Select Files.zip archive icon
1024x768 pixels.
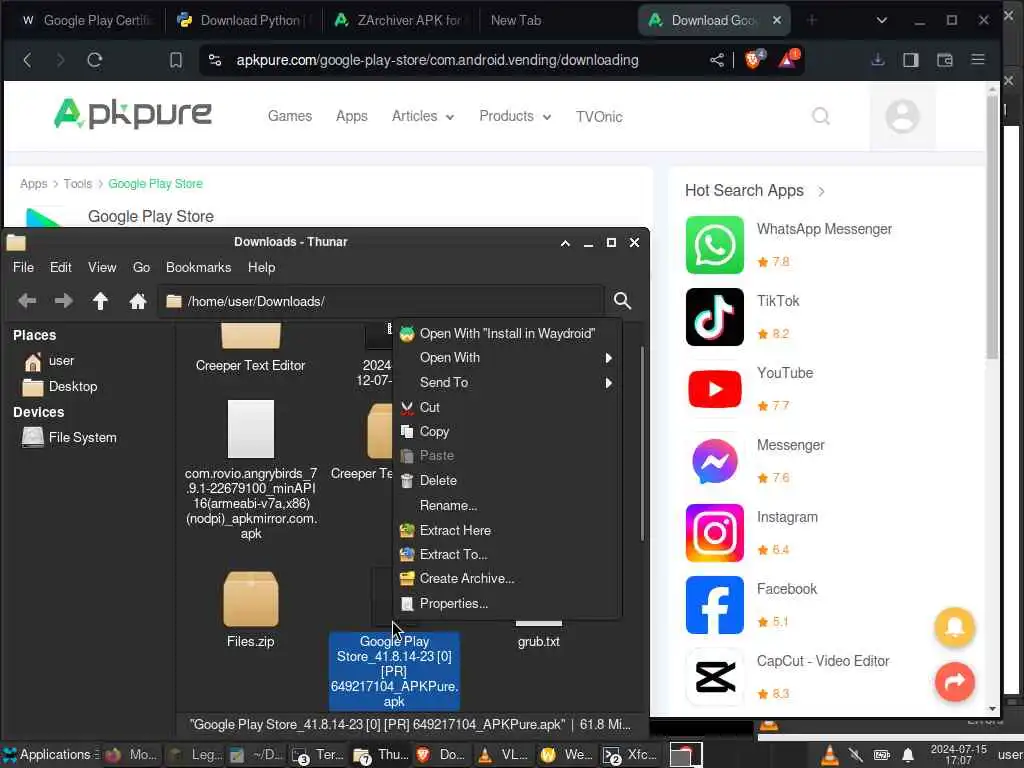point(251,599)
